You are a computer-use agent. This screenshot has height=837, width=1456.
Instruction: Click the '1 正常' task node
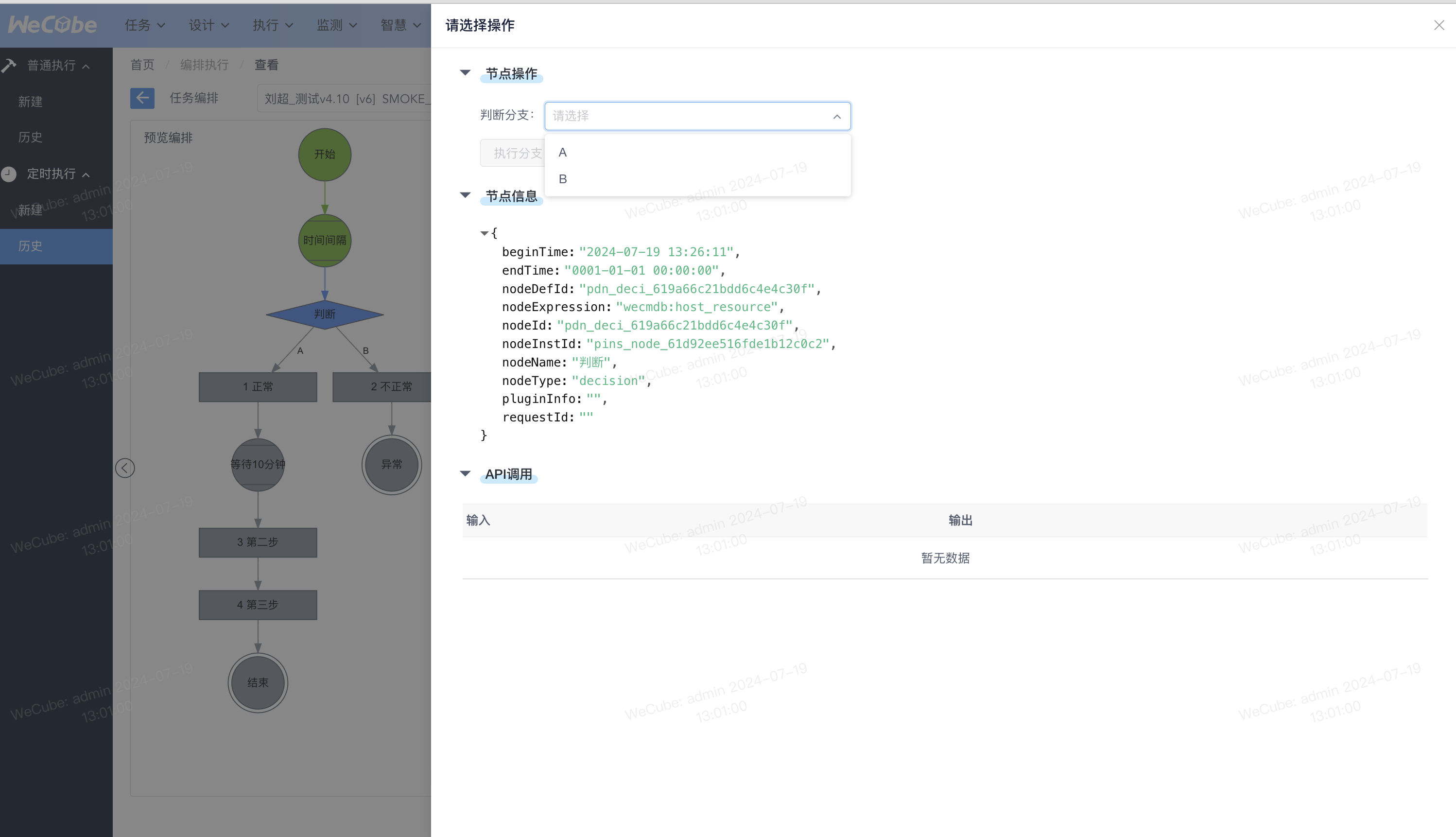(x=258, y=387)
